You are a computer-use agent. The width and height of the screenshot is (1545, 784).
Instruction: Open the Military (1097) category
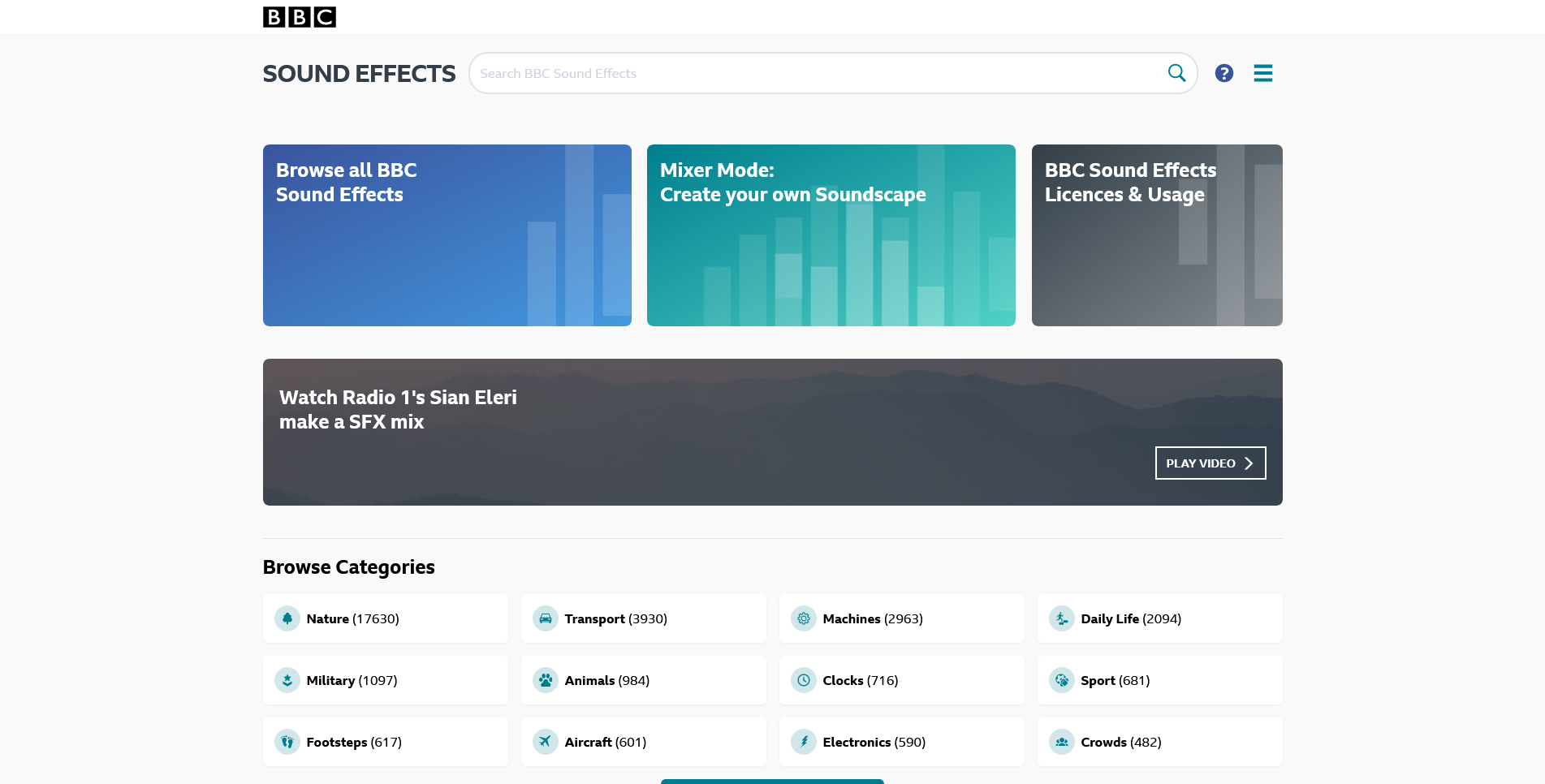click(386, 680)
